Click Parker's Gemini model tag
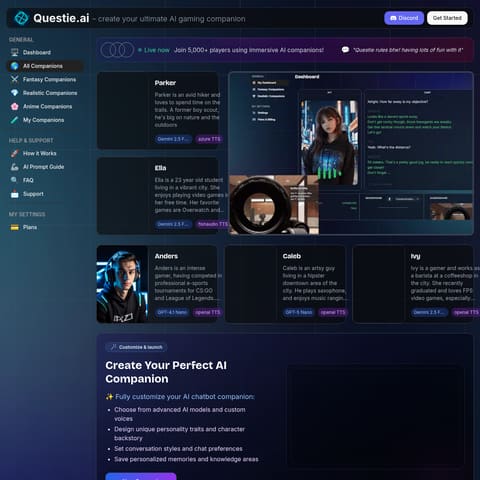The height and width of the screenshot is (480, 480). pos(173,139)
